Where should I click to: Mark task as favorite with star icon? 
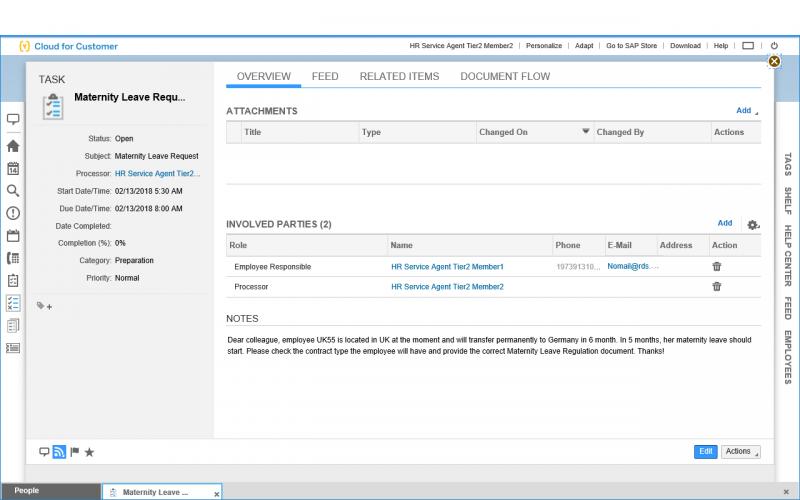tap(89, 452)
